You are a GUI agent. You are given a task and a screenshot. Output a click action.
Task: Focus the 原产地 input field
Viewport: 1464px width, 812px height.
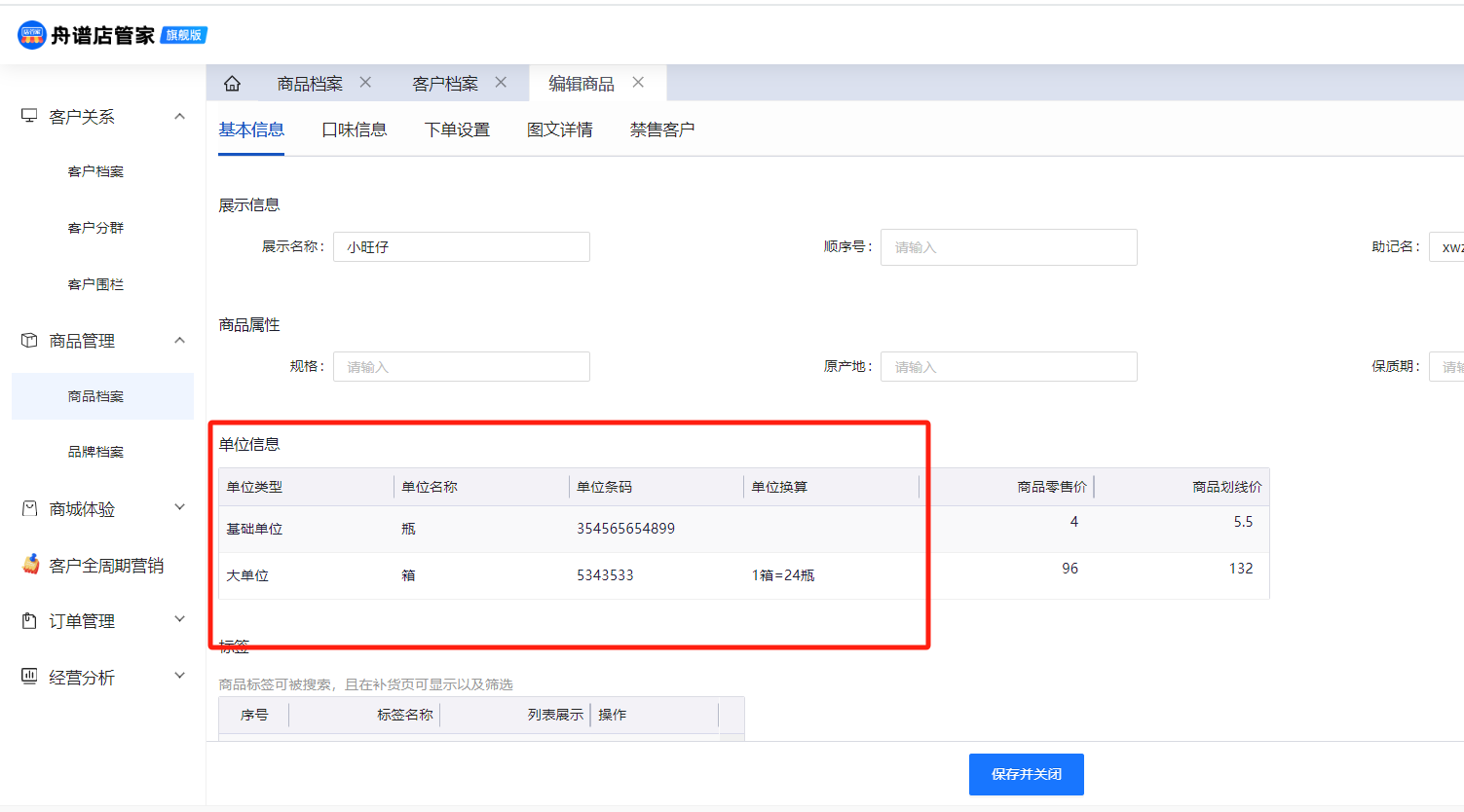[x=1008, y=367]
